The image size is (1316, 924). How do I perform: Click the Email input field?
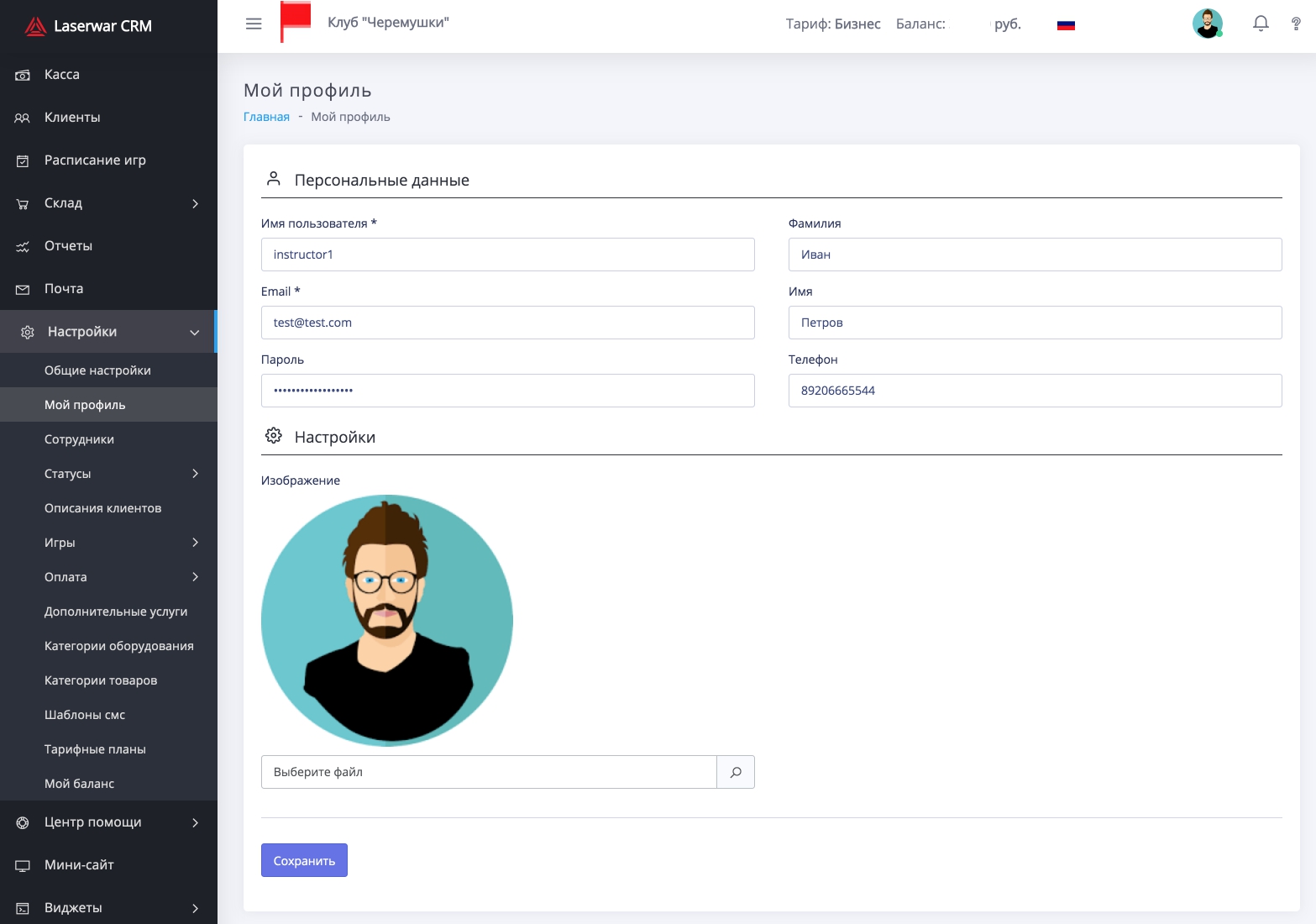pyautogui.click(x=507, y=323)
